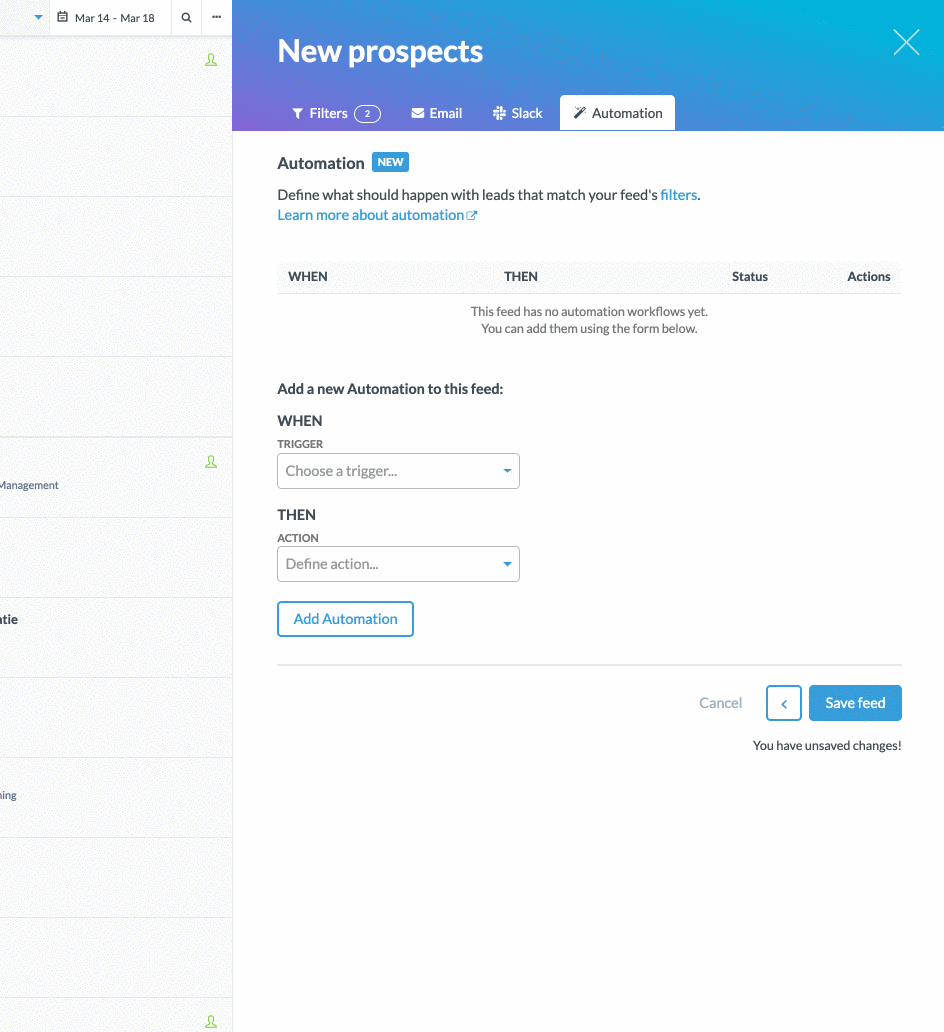
Task: Click Cancel to discard changes
Action: (x=720, y=703)
